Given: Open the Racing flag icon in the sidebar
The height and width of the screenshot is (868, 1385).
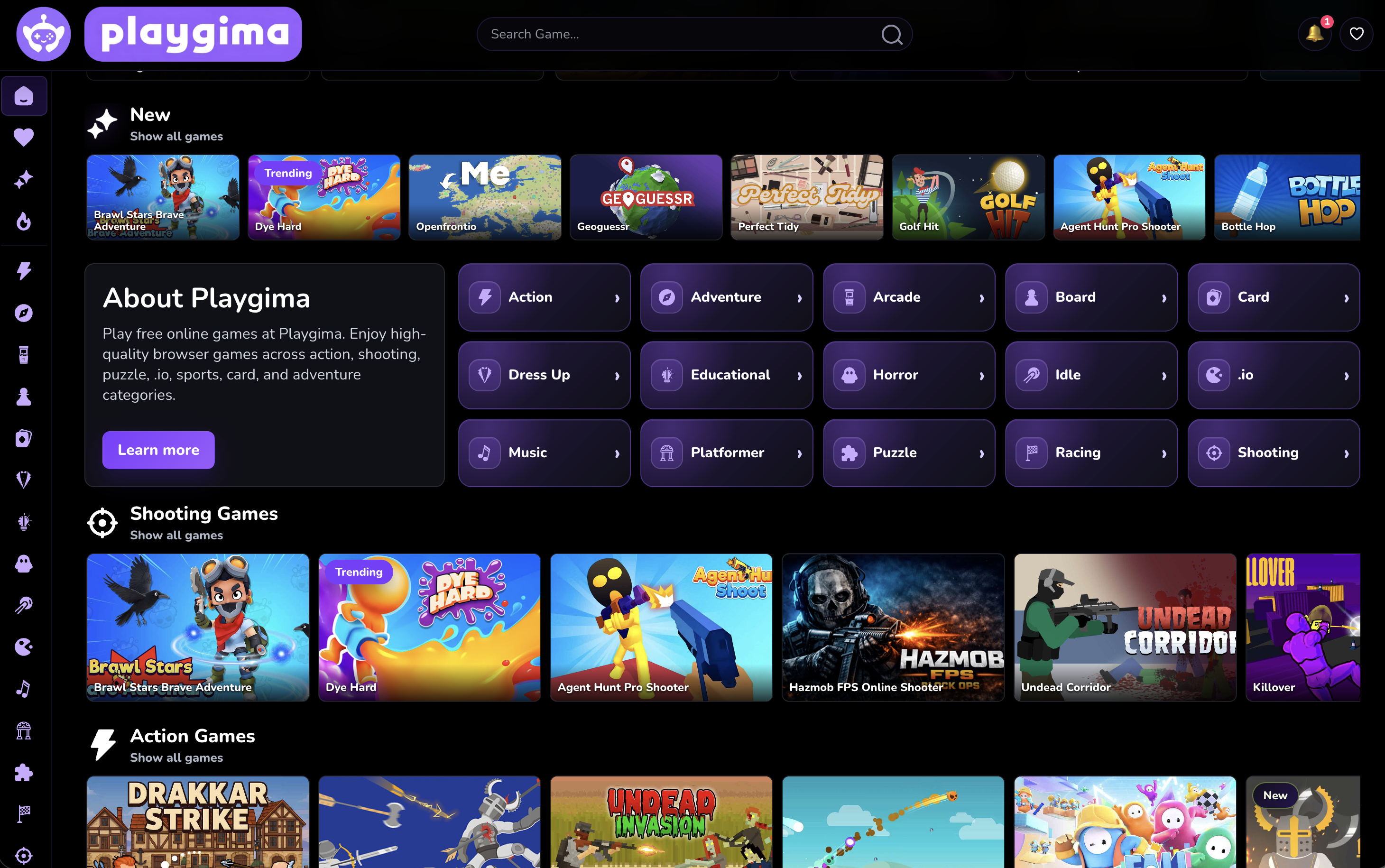Looking at the screenshot, I should coord(24,814).
